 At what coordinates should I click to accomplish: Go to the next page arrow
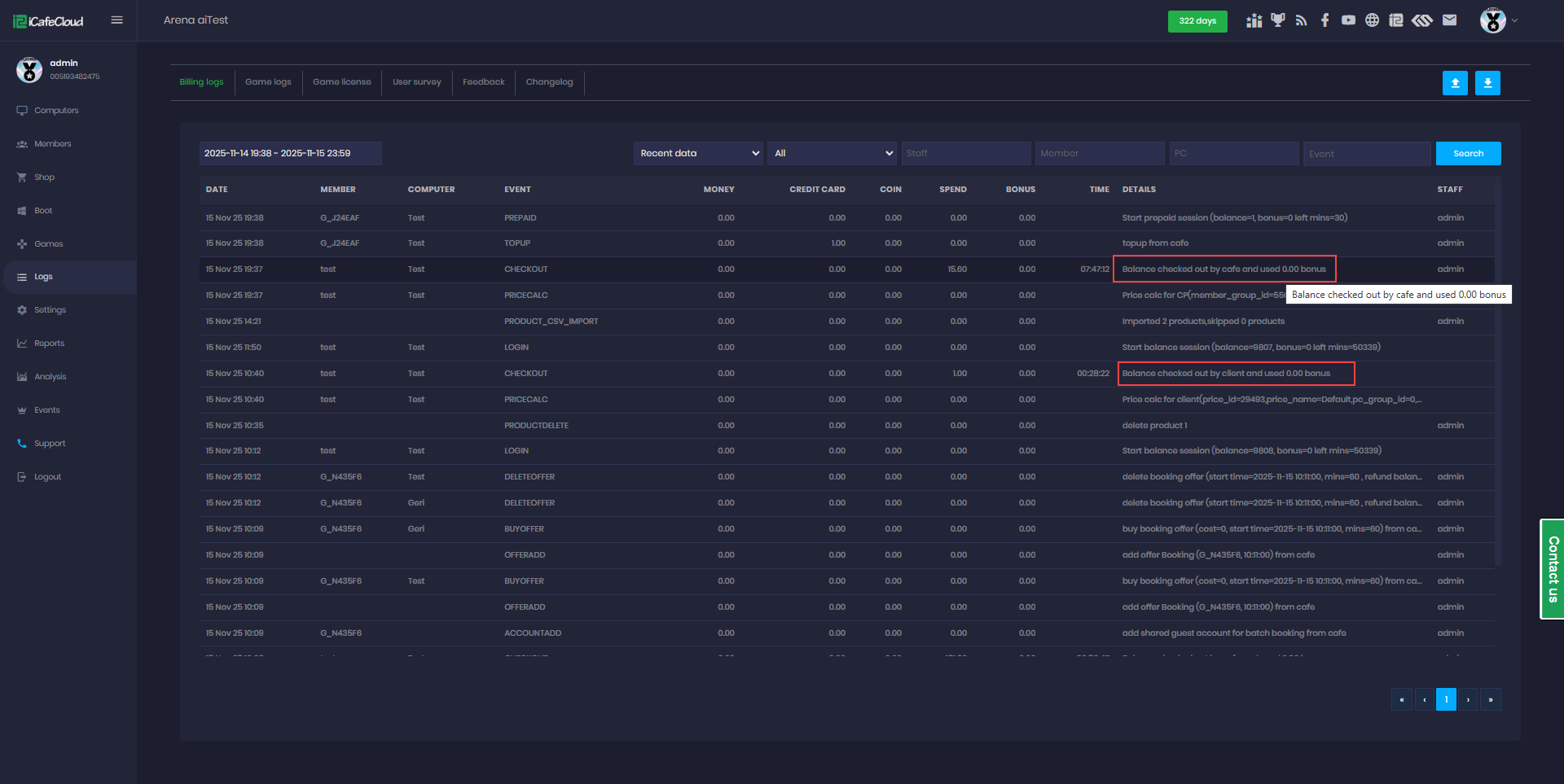1468,699
